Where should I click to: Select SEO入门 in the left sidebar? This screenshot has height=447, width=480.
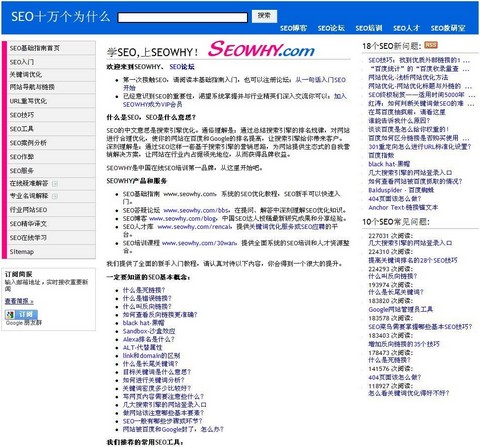(51, 62)
